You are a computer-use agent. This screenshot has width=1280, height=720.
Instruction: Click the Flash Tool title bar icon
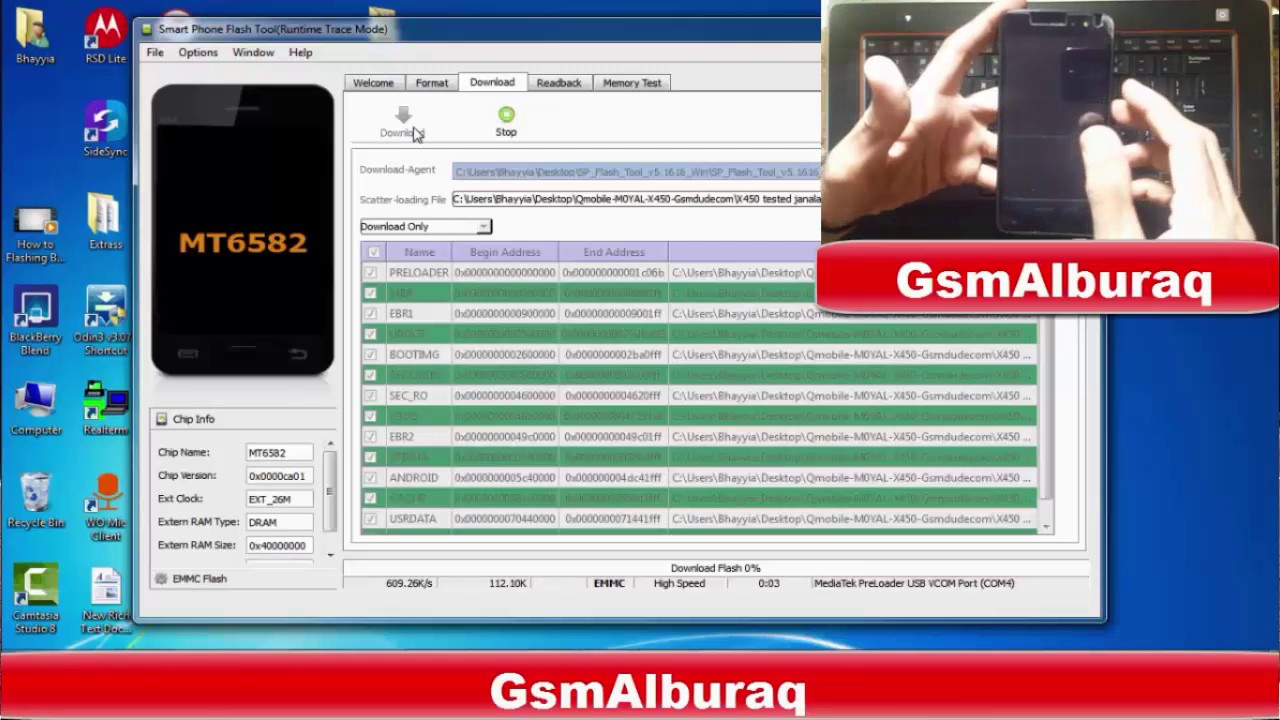coord(147,29)
